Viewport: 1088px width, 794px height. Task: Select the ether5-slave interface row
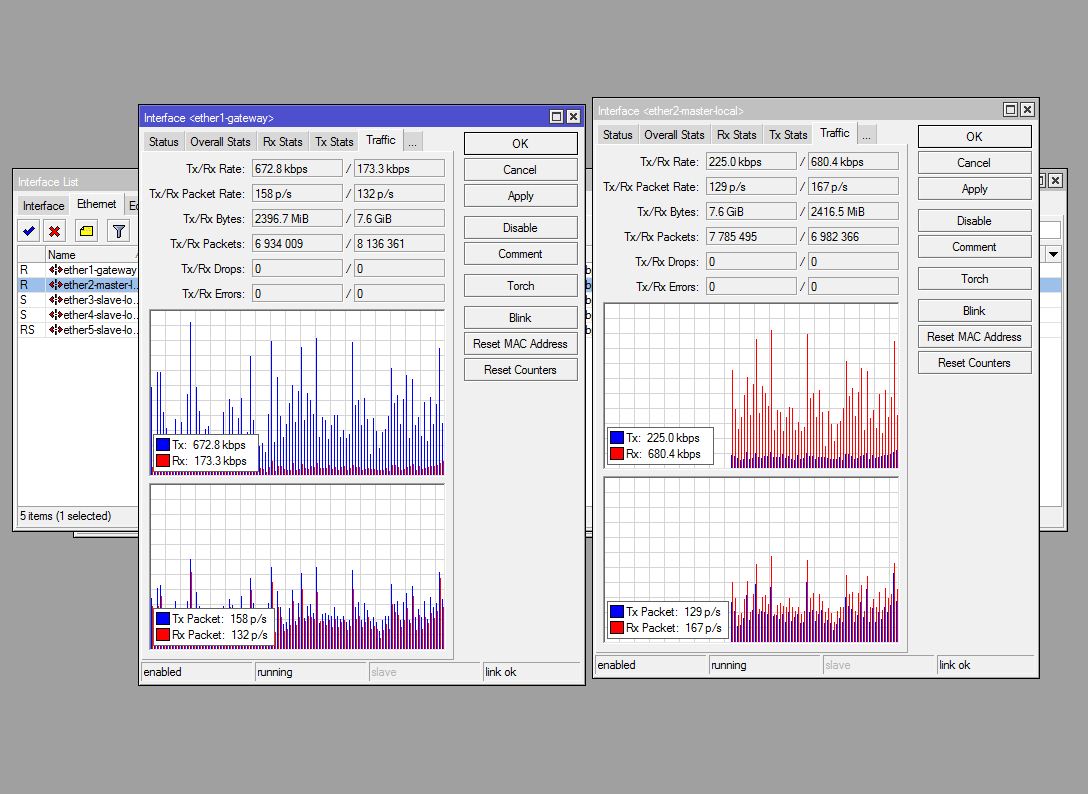[78, 330]
